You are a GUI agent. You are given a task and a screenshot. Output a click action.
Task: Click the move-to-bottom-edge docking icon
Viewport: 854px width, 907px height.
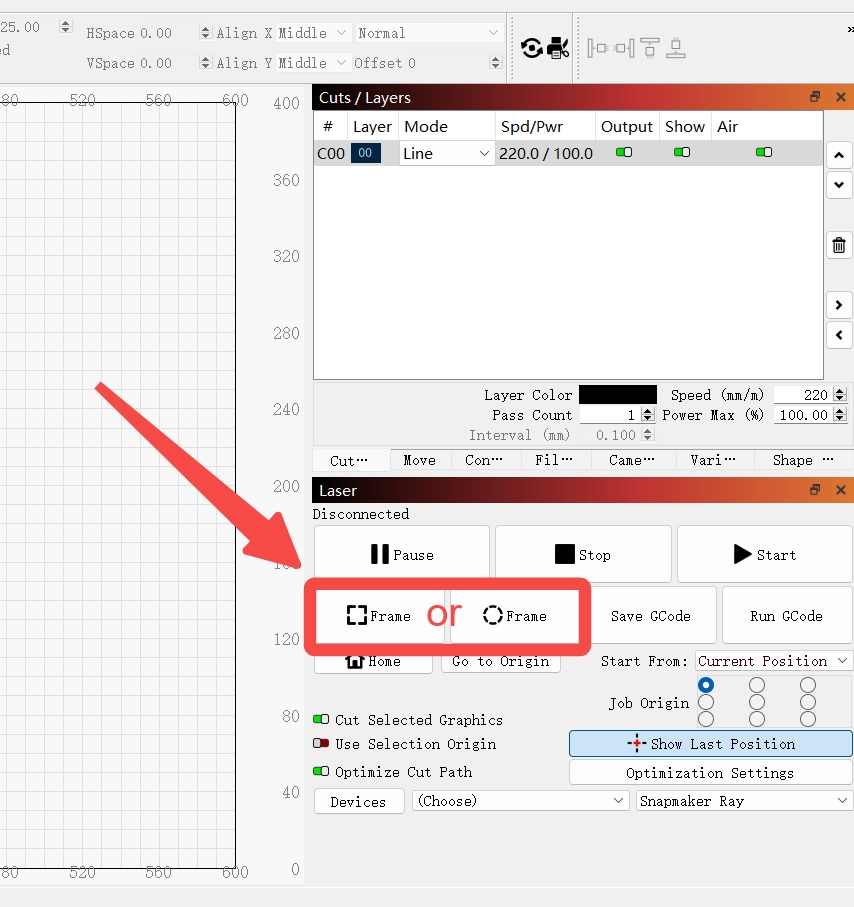pyautogui.click(x=675, y=48)
